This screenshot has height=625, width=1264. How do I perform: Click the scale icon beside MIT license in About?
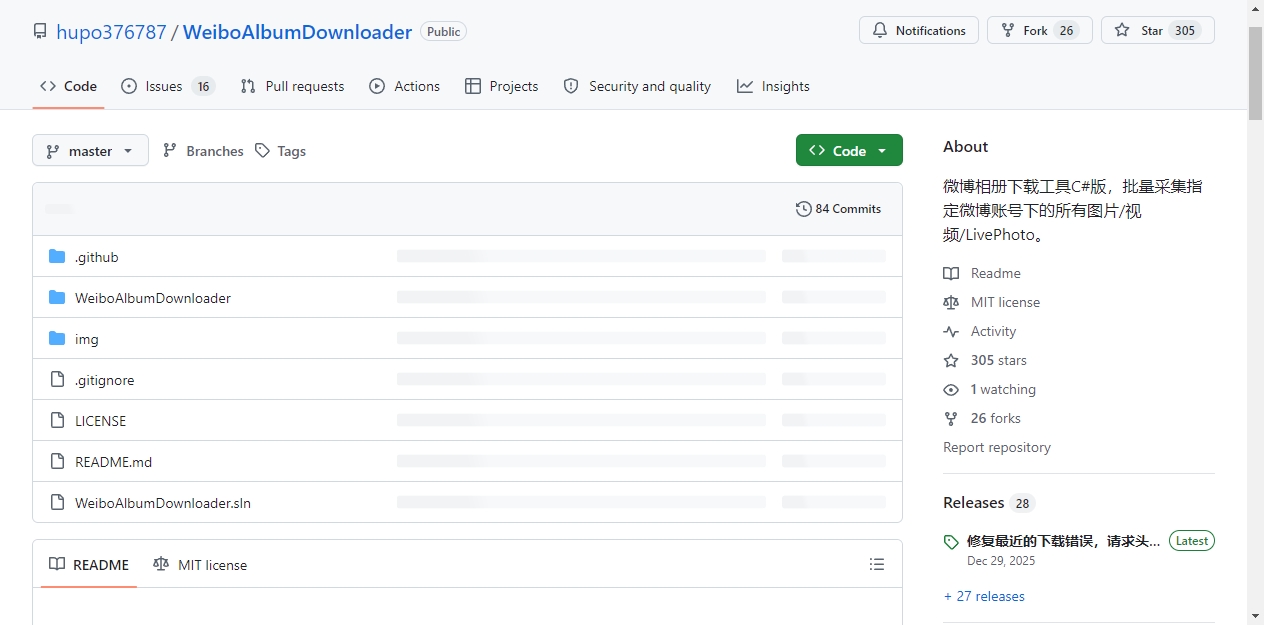coord(951,302)
